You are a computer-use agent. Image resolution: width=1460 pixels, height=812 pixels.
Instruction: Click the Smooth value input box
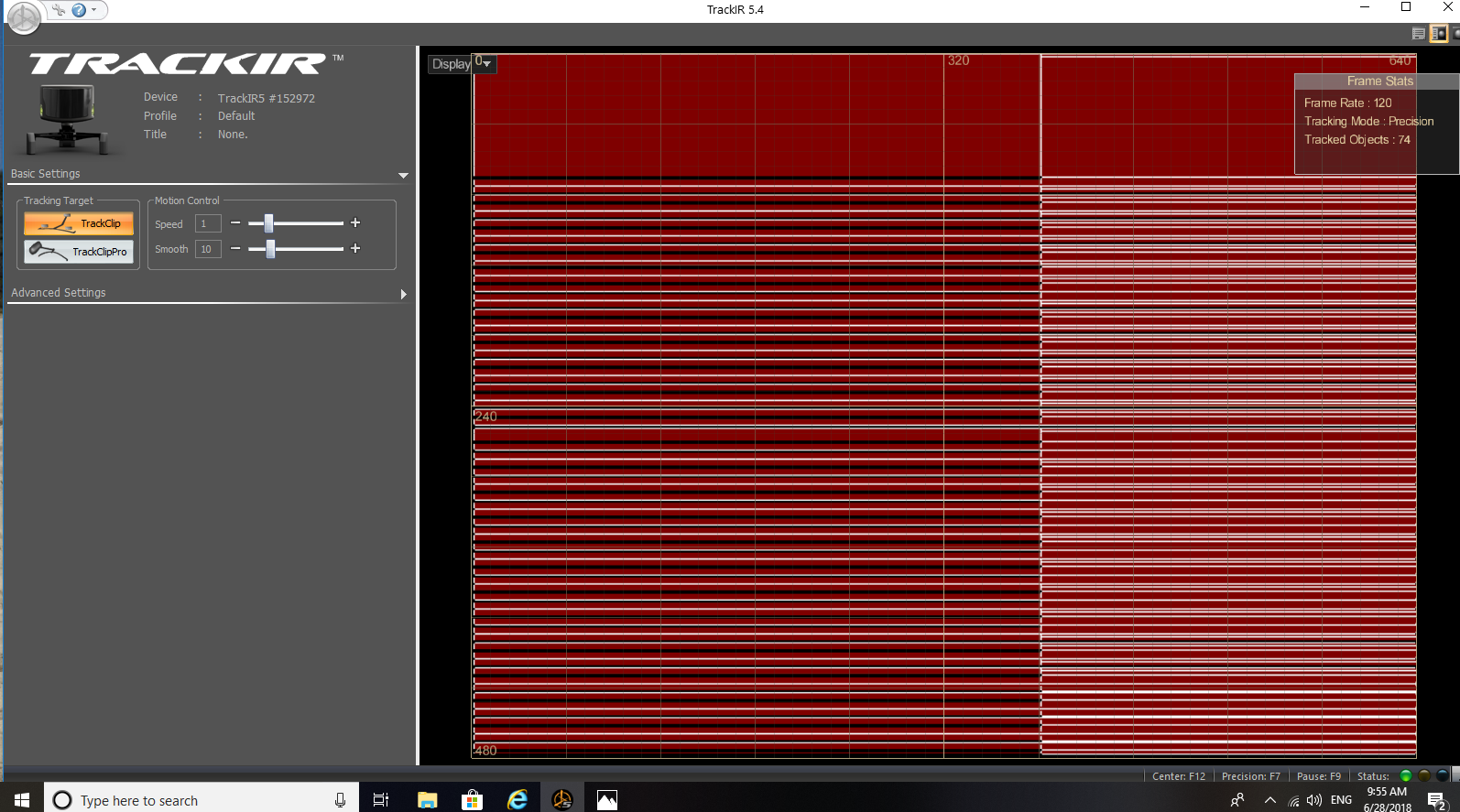(208, 249)
